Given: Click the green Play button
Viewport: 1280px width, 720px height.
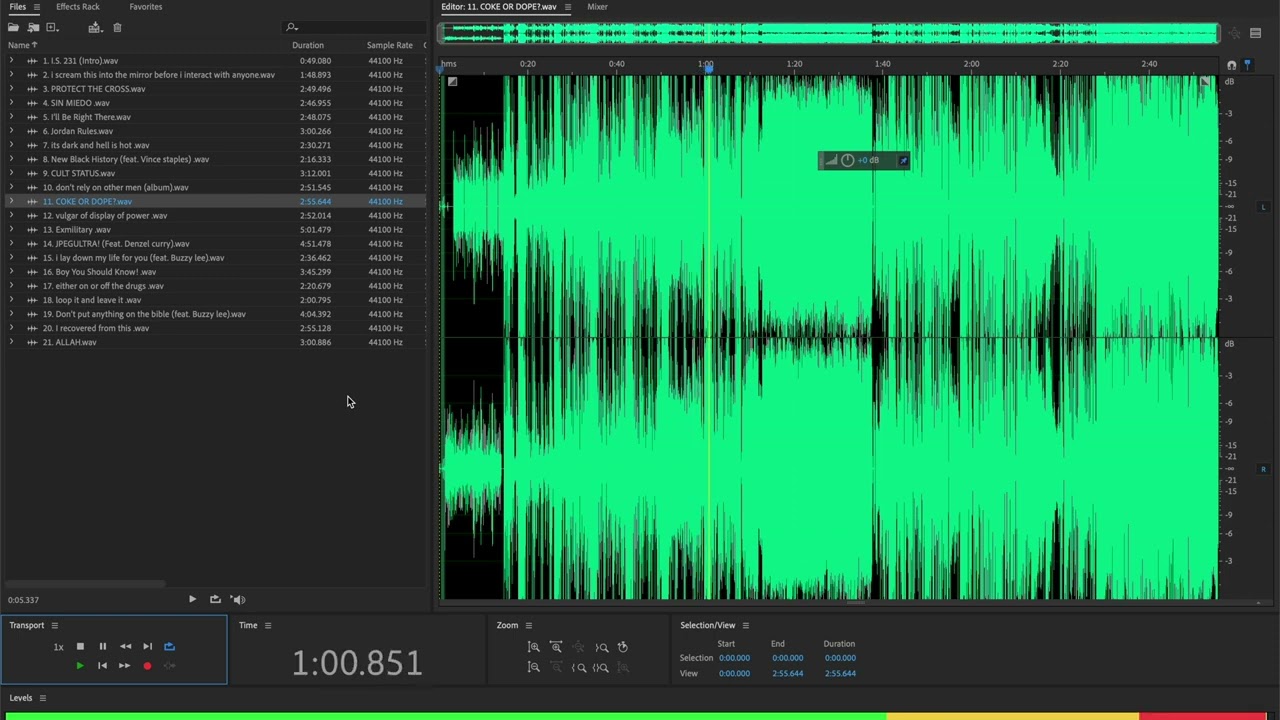Looking at the screenshot, I should tap(80, 665).
